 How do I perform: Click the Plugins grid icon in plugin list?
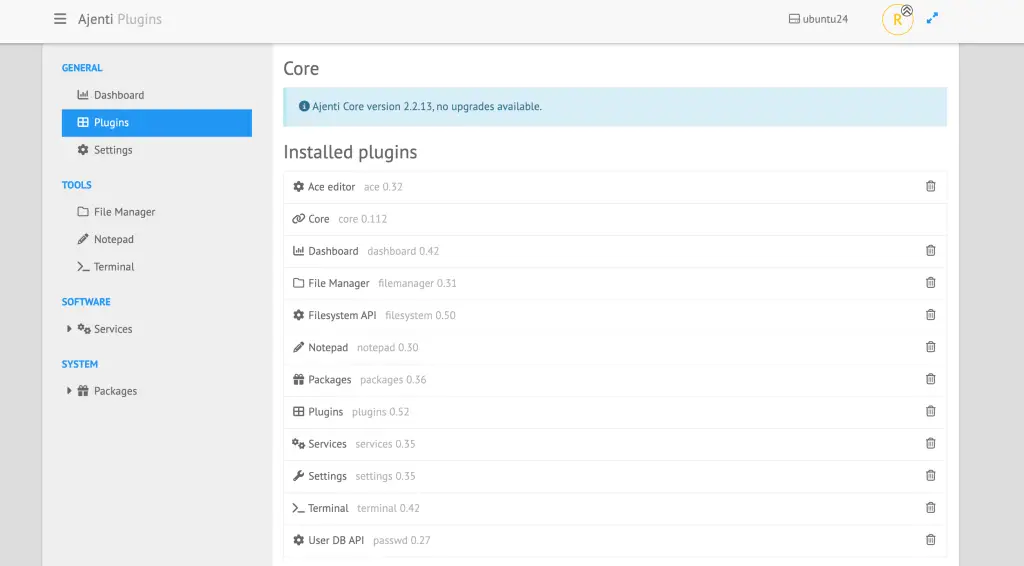298,411
